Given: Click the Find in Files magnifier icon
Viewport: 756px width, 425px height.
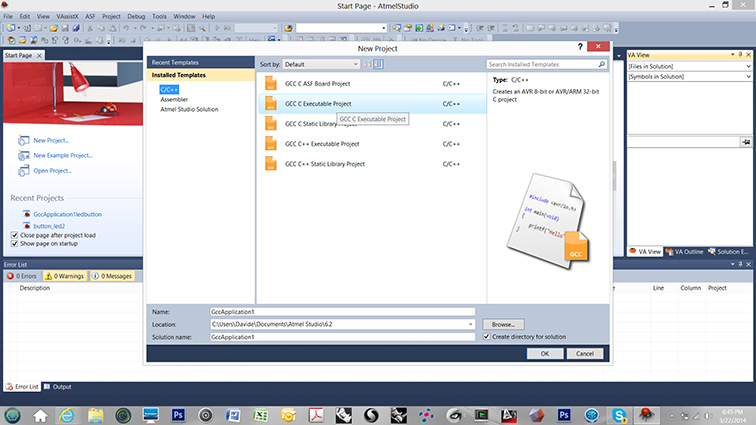Looking at the screenshot, I should click(202, 28).
